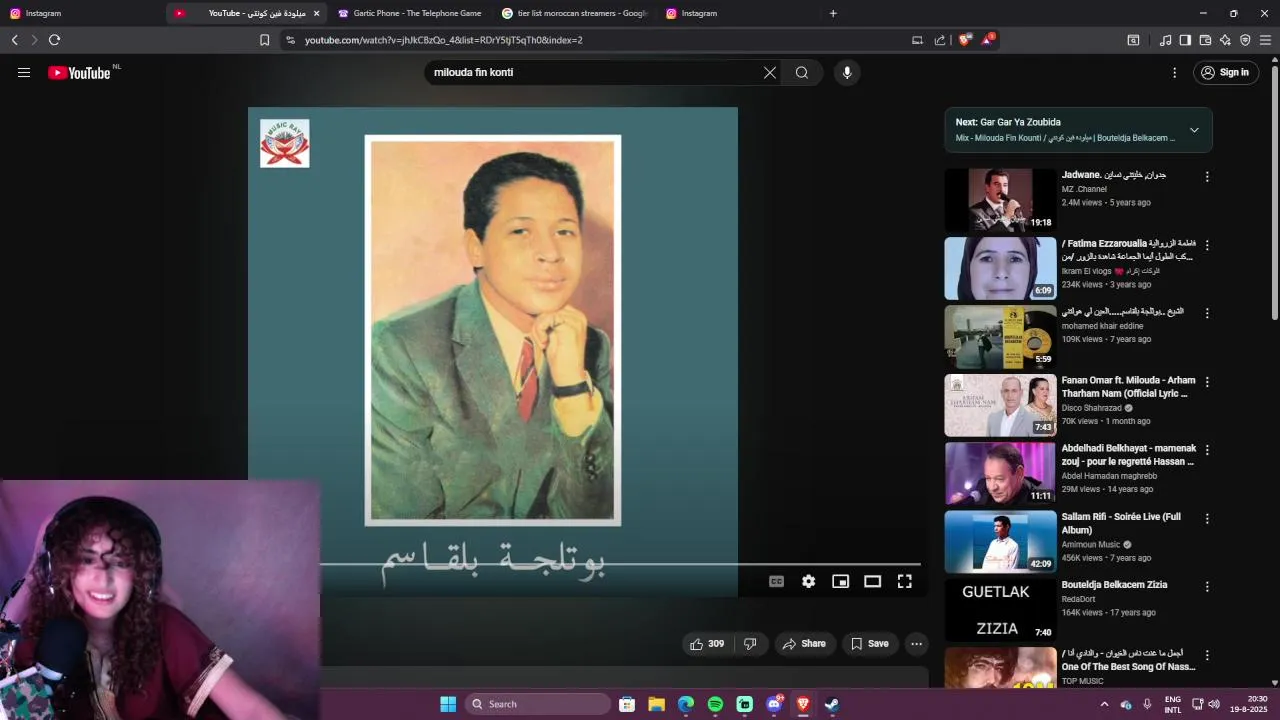Reload the current page

coord(54,40)
